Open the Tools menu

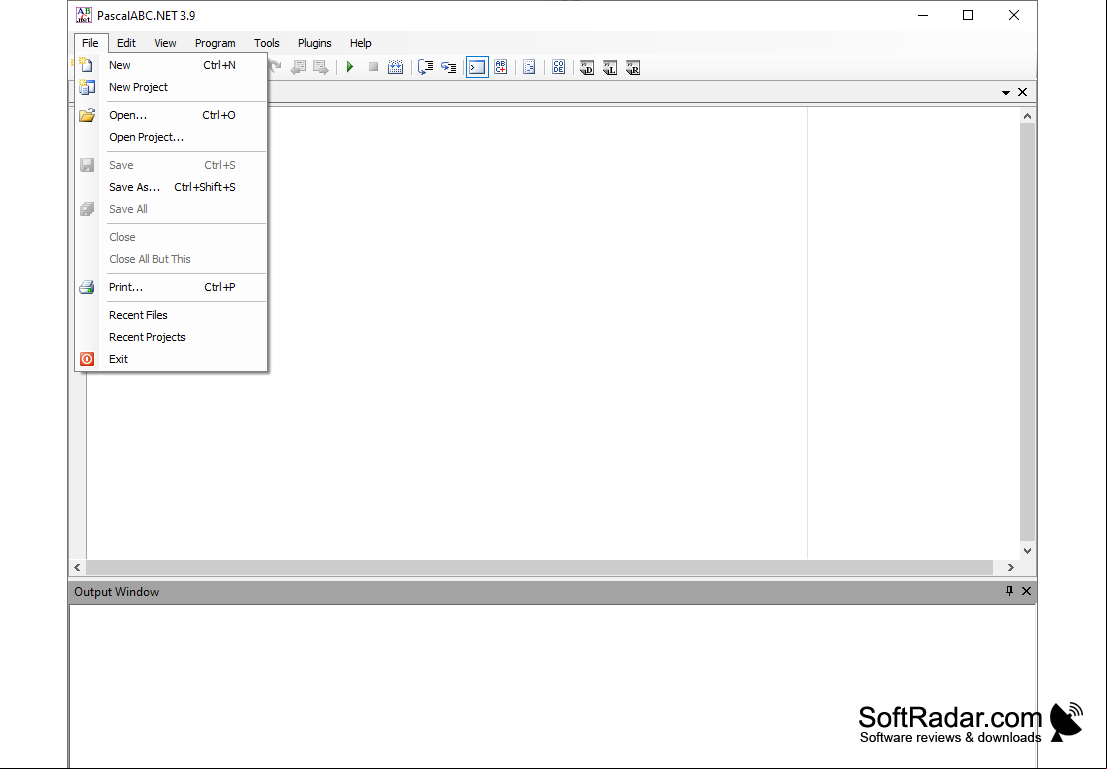click(x=267, y=43)
